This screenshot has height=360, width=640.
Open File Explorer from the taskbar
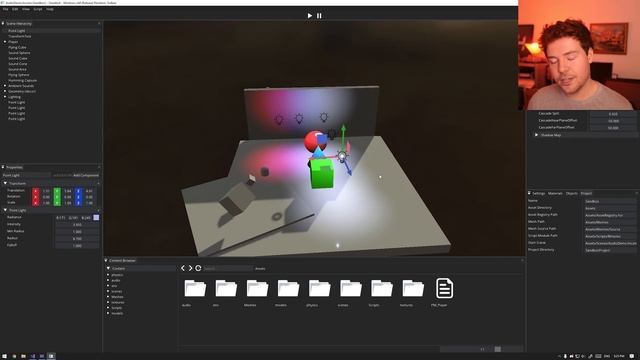click(23, 356)
